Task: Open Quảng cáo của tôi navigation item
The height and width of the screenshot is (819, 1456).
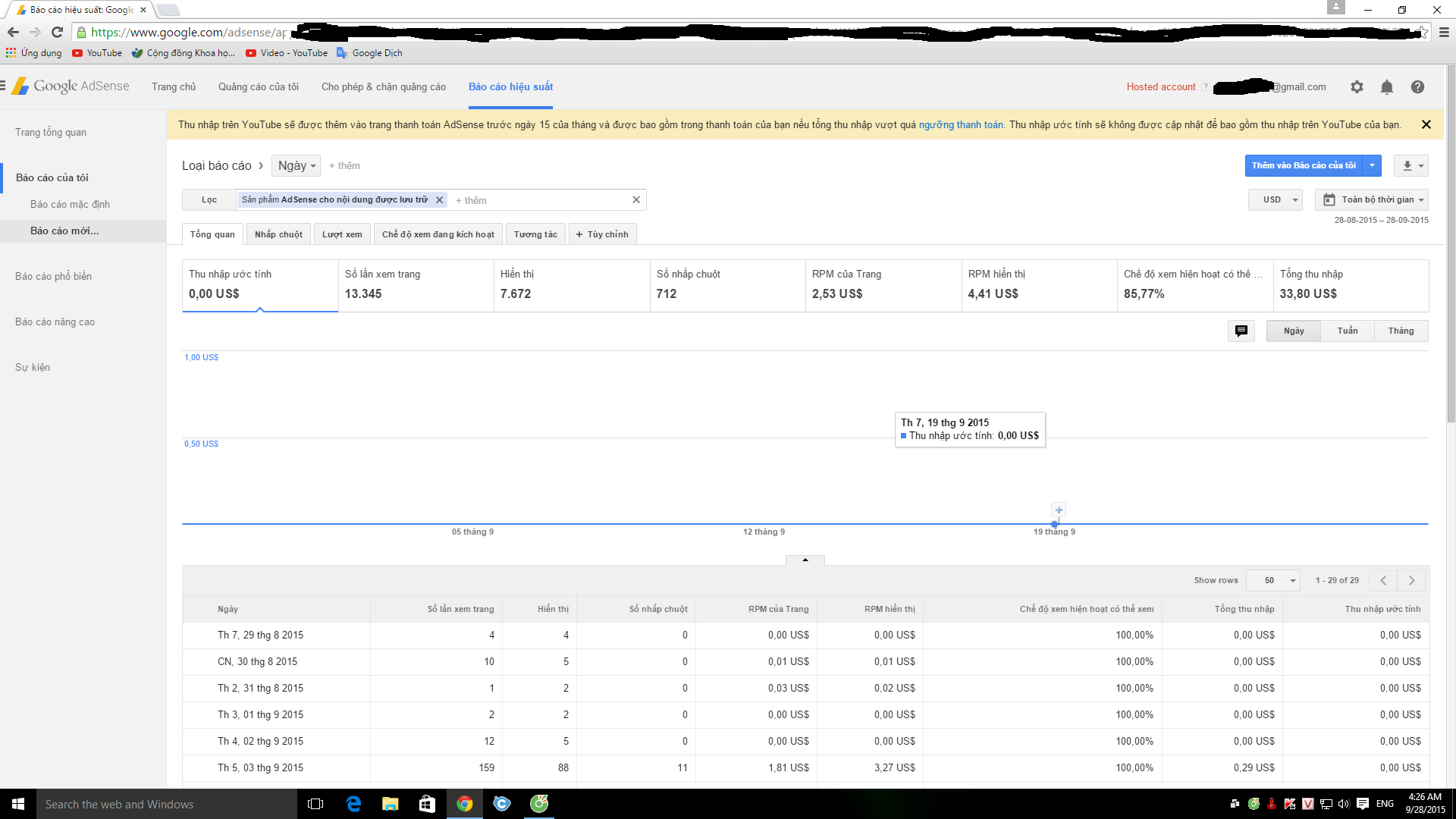Action: click(259, 87)
